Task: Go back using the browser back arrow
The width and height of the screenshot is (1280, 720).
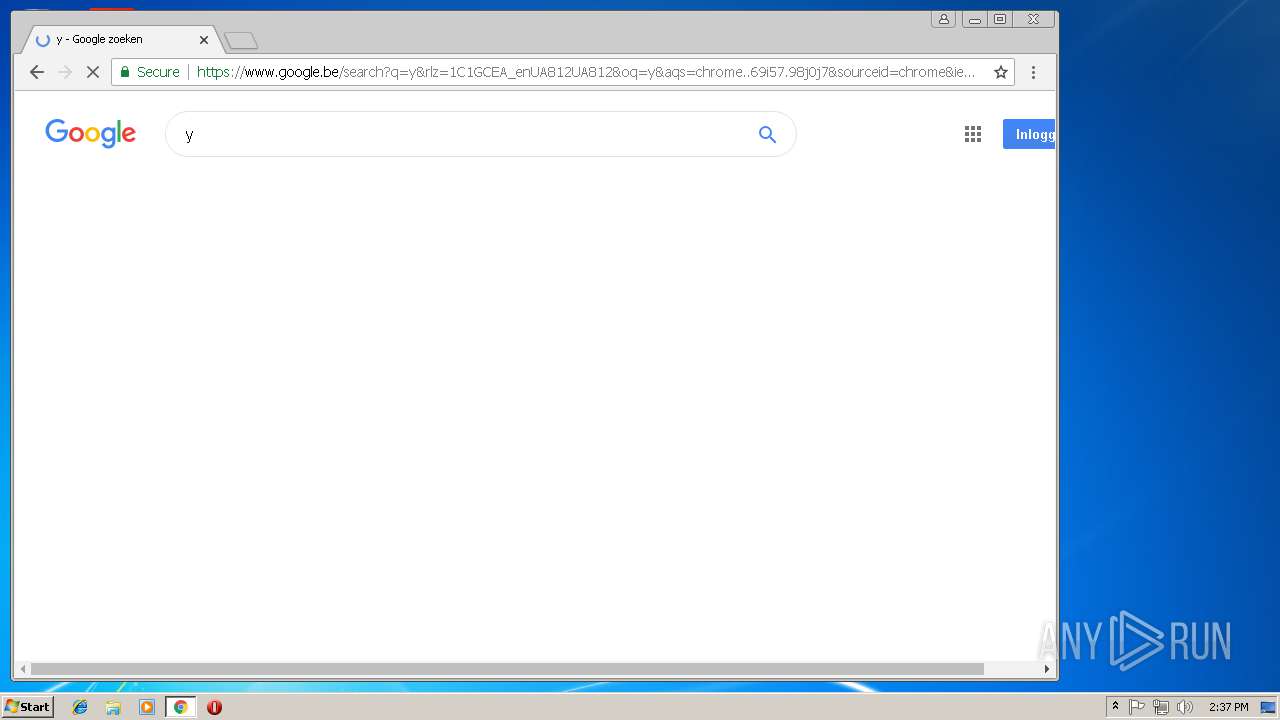Action: 37,72
